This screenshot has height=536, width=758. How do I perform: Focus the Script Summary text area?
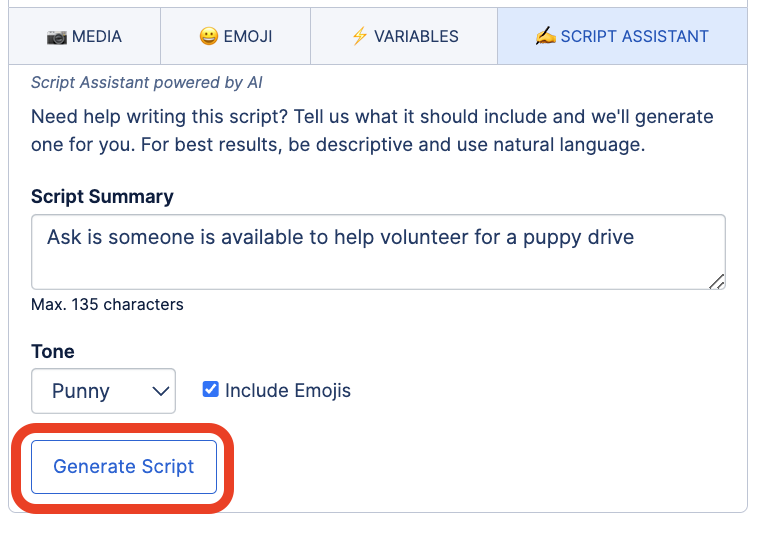coord(377,251)
